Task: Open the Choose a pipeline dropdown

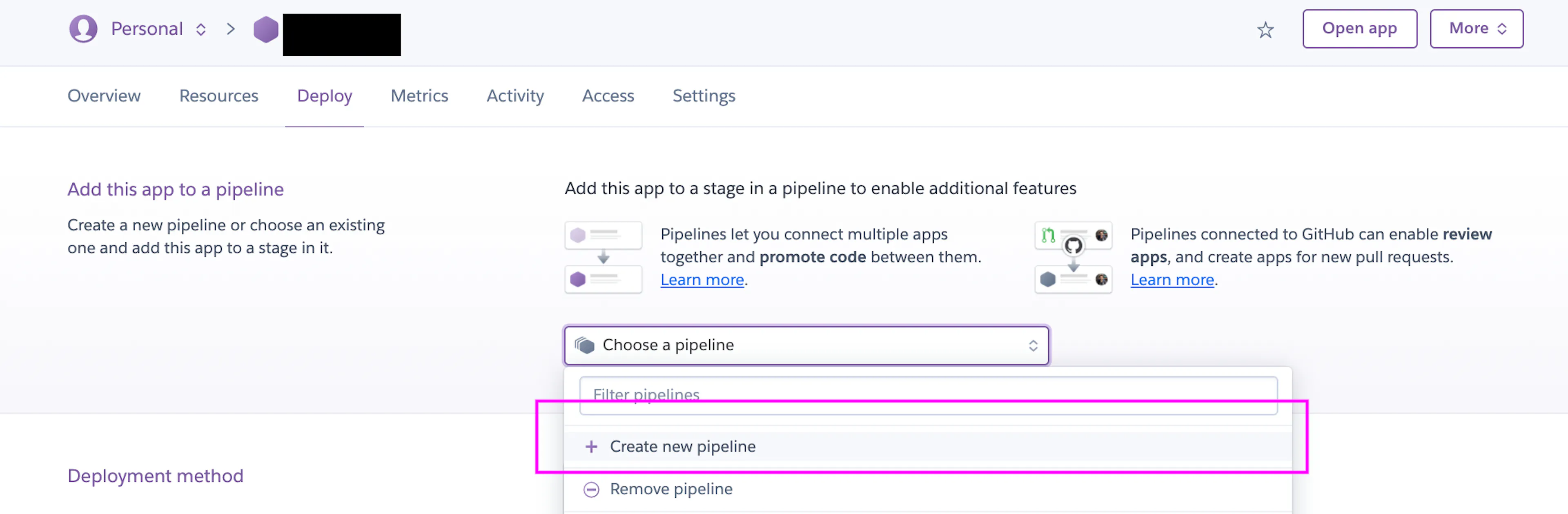Action: (x=806, y=345)
